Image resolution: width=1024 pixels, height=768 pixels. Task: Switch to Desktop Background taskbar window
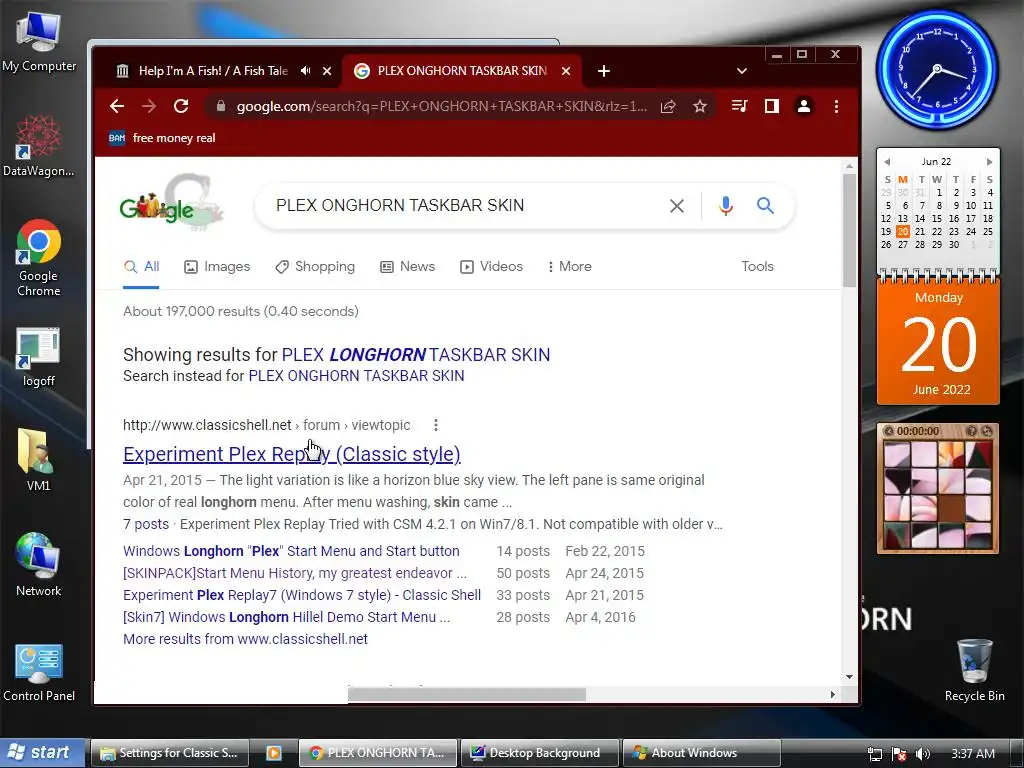[539, 753]
